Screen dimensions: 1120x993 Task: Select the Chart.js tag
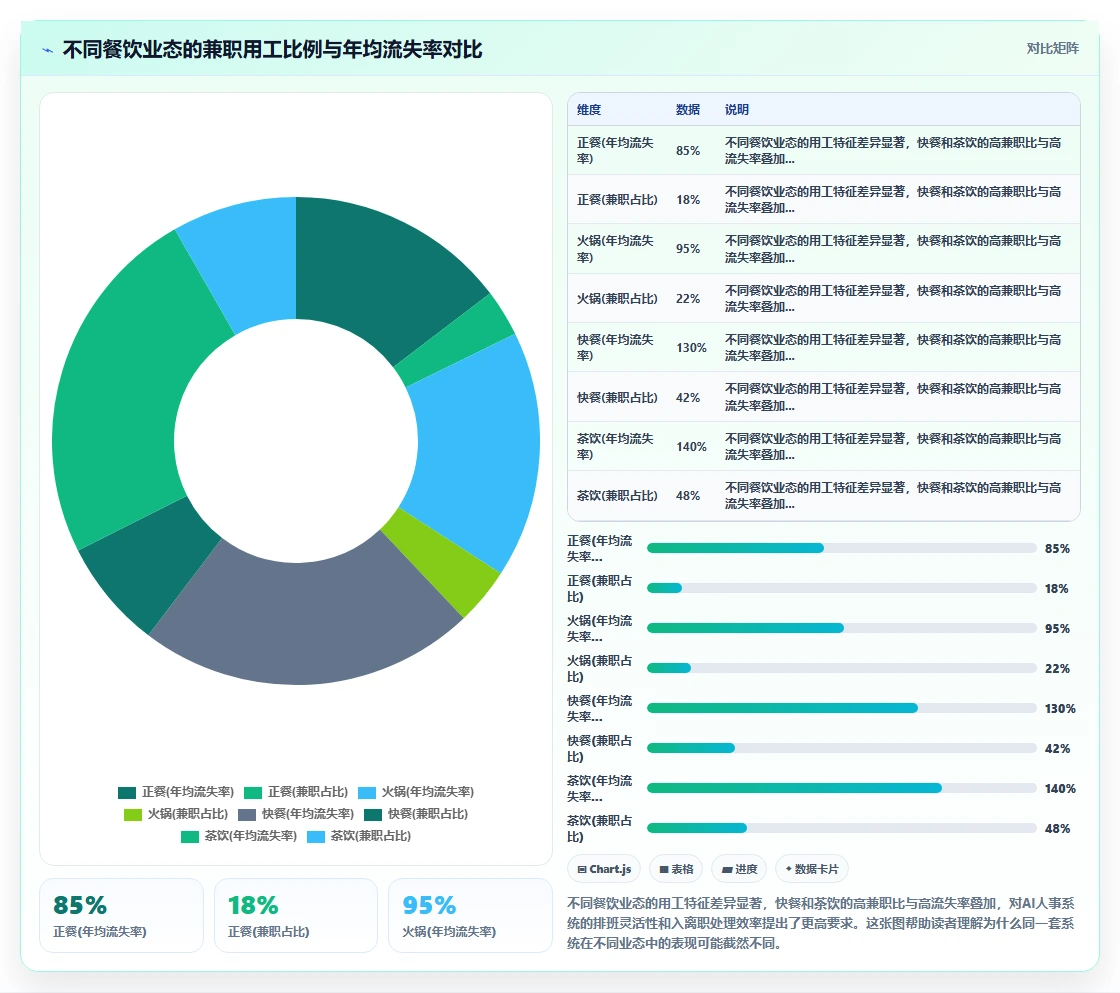604,869
